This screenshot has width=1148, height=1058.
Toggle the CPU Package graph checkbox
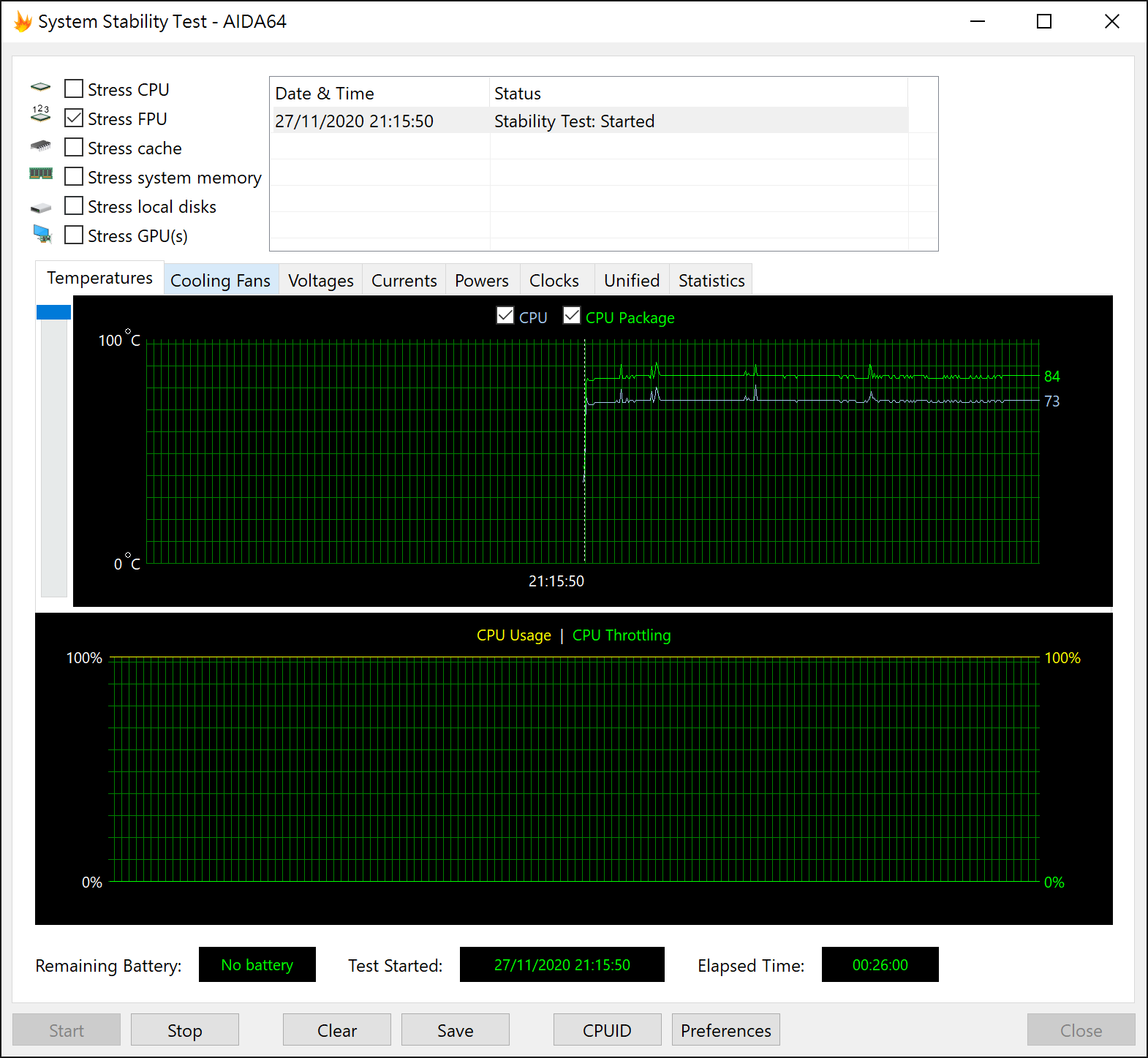click(572, 315)
